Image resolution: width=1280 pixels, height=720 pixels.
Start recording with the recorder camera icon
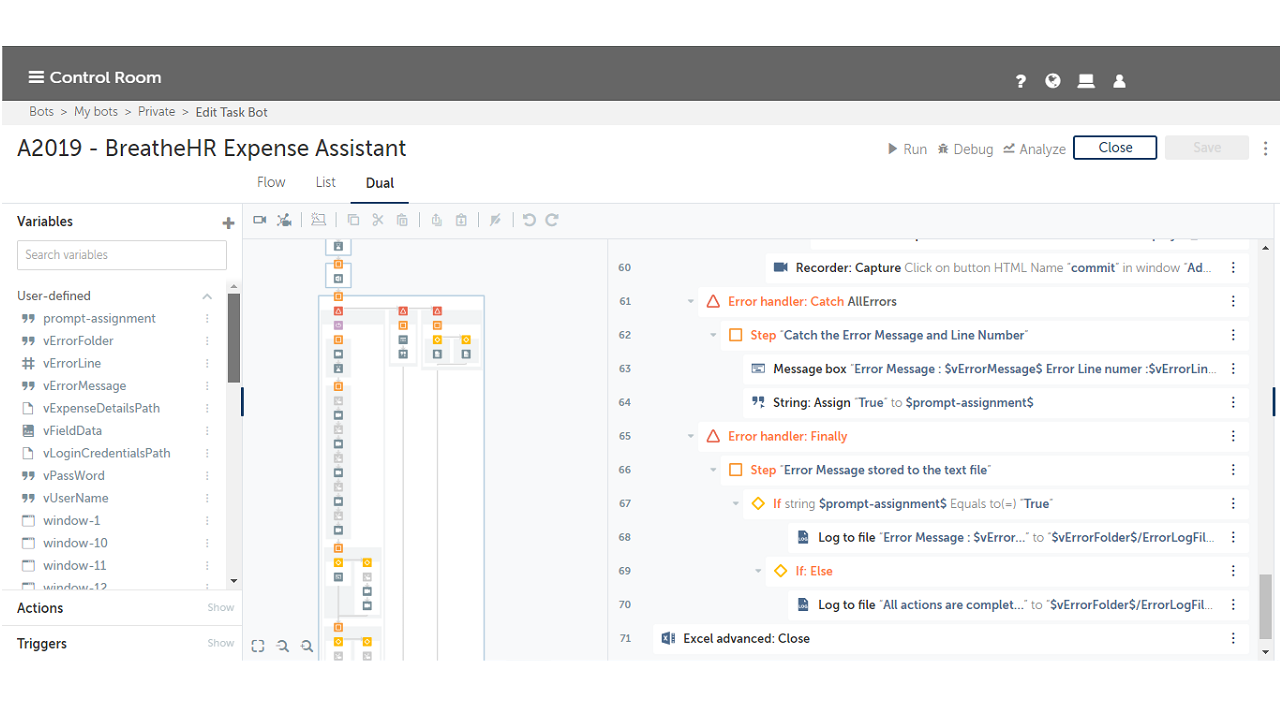260,220
